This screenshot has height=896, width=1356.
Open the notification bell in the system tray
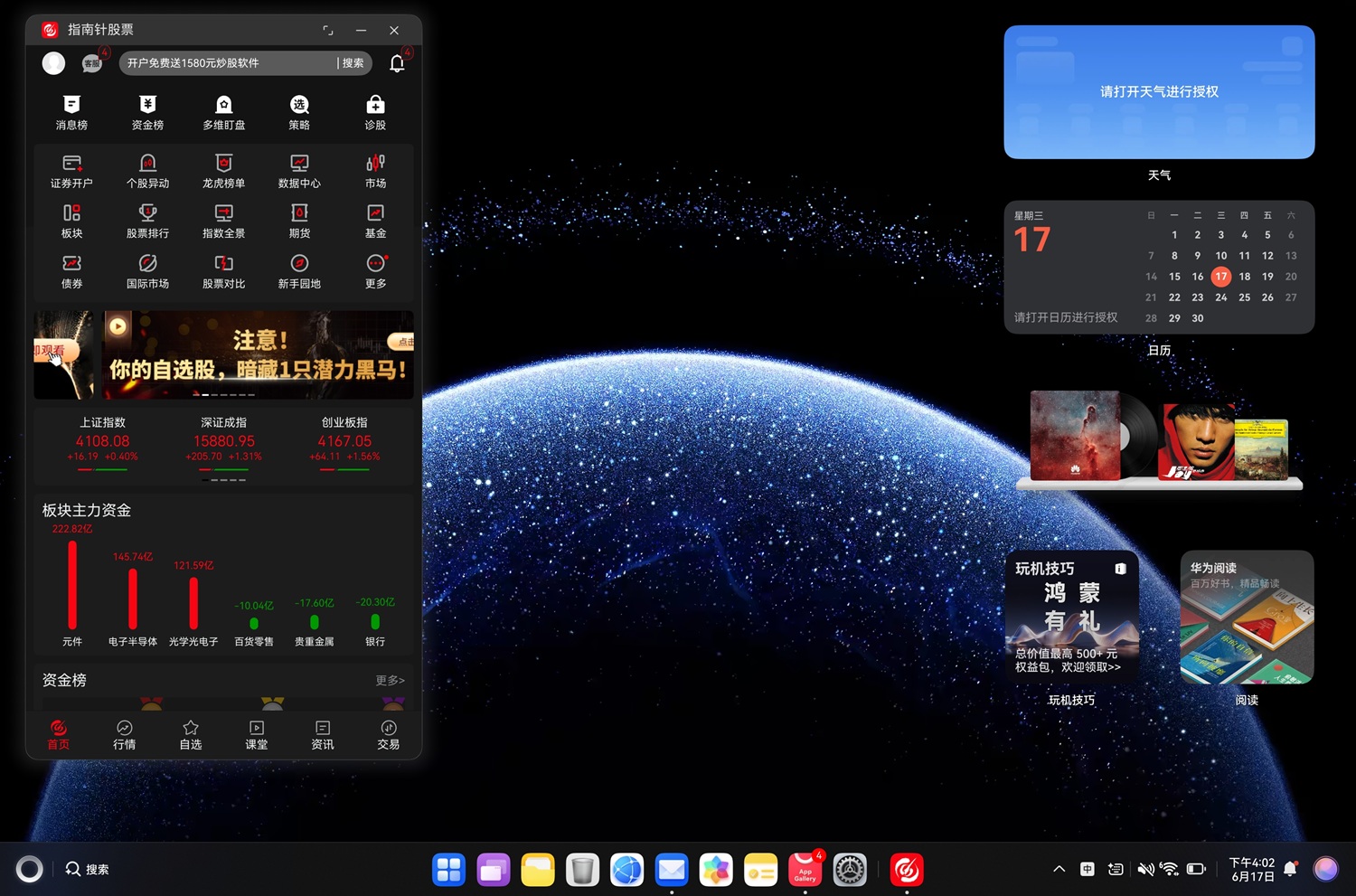click(1291, 870)
